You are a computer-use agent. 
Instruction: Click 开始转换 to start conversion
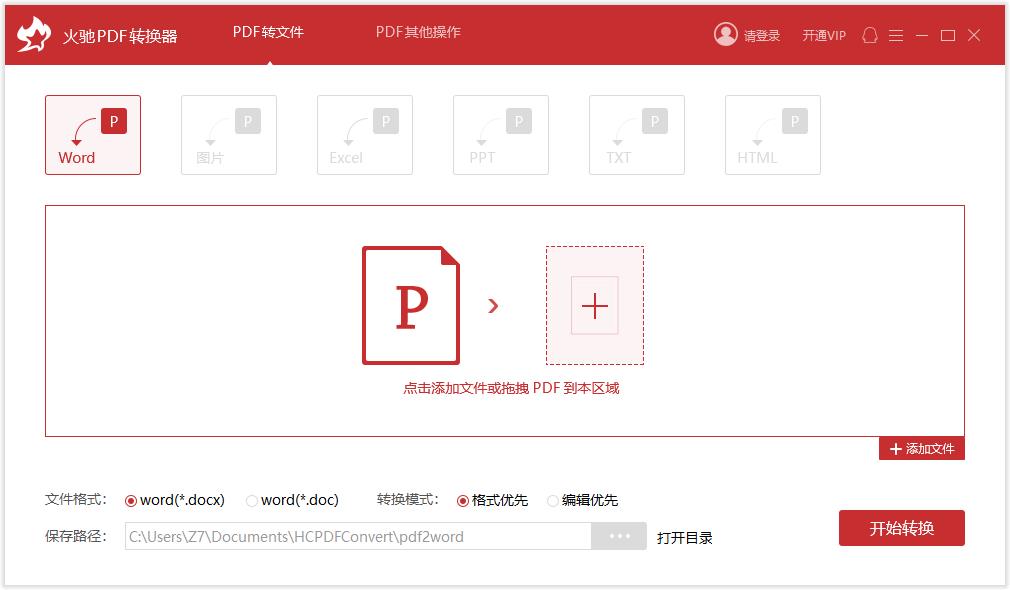(901, 528)
